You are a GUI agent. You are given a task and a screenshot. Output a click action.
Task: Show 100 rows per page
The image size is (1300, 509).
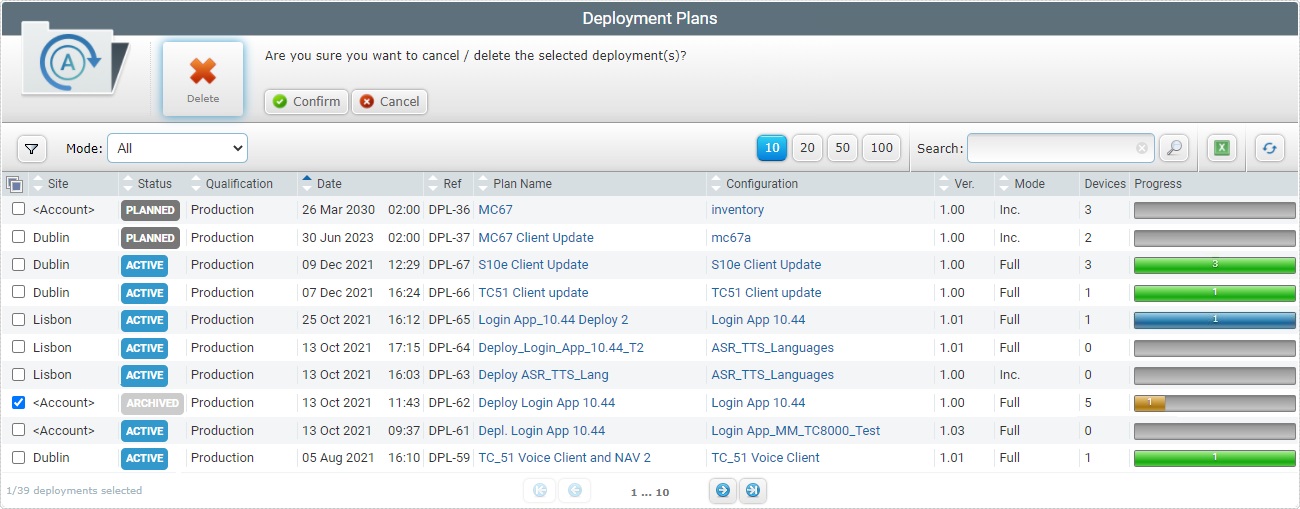(x=881, y=148)
